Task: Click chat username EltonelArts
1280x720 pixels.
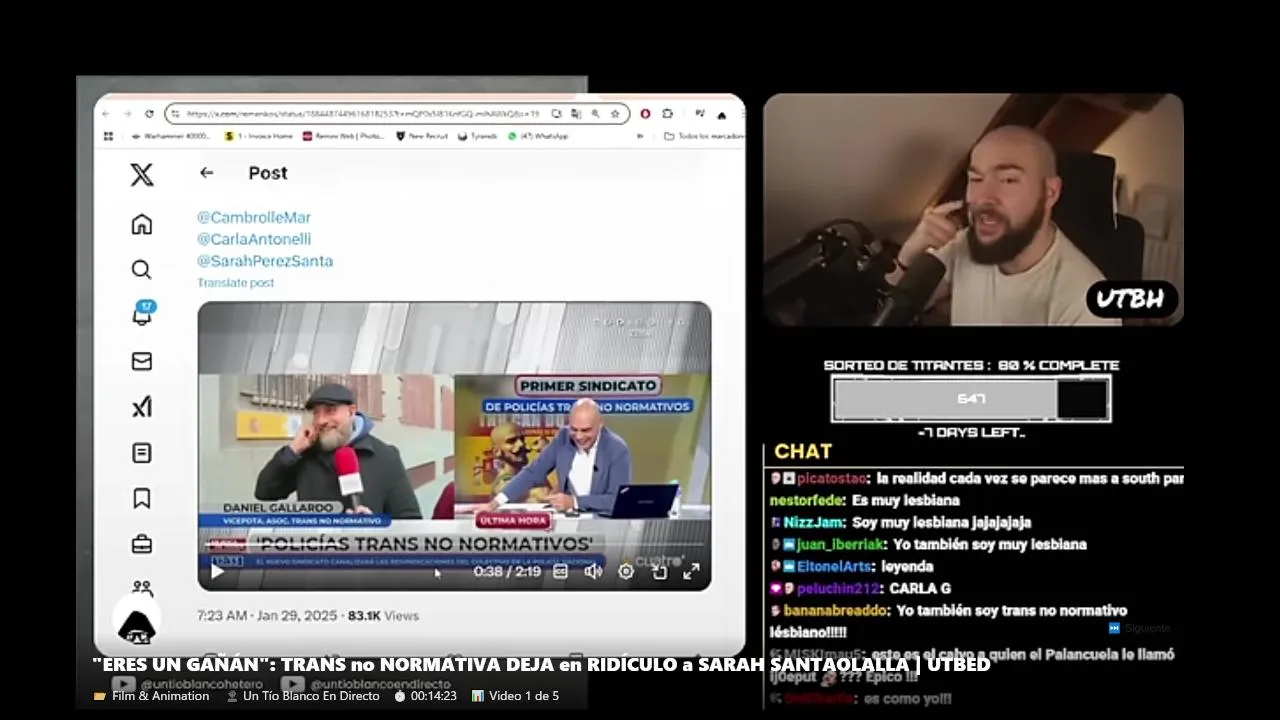Action: point(835,567)
